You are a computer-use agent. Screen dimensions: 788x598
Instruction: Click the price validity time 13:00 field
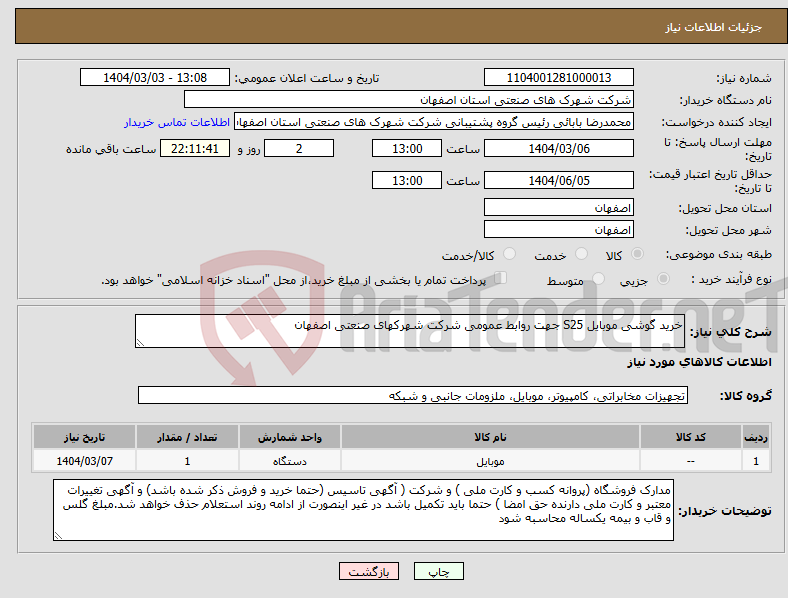coord(407,180)
